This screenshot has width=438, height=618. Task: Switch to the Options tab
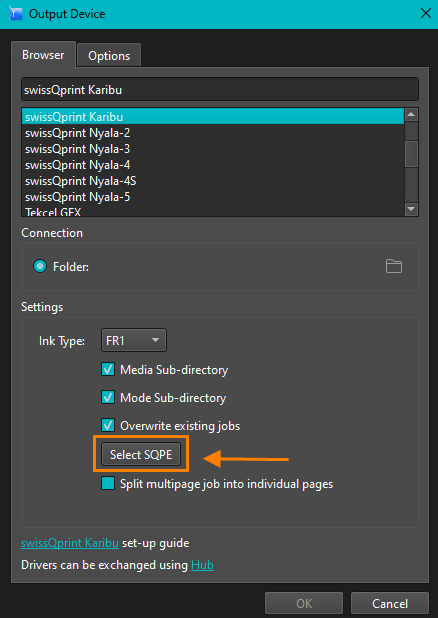point(109,56)
